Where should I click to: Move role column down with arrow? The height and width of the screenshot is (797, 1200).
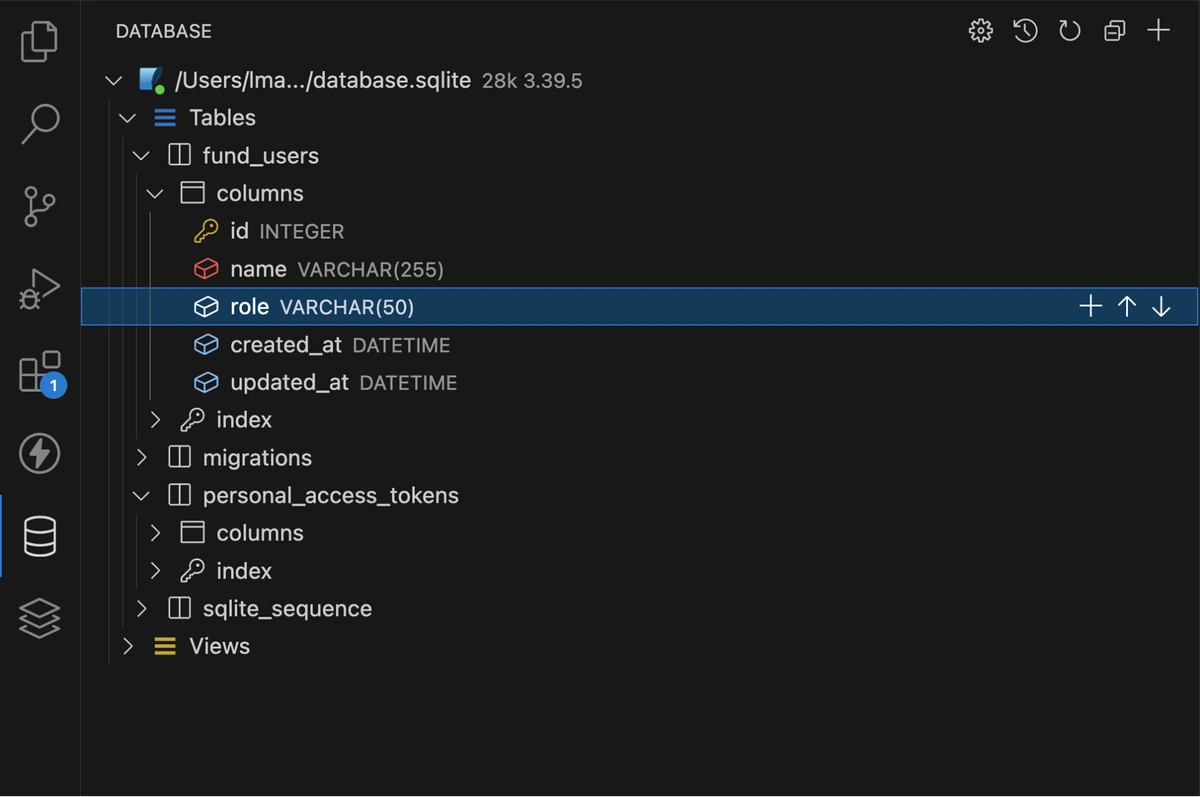point(1161,307)
